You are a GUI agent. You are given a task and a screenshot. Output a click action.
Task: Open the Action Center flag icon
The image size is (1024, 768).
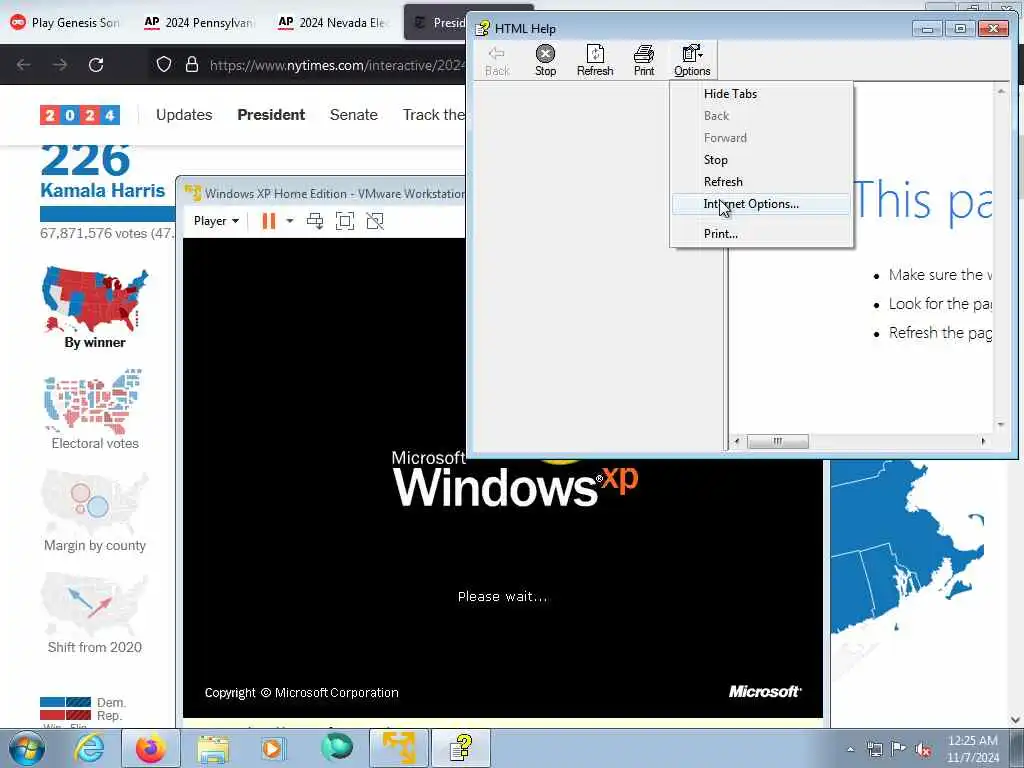pyautogui.click(x=899, y=749)
